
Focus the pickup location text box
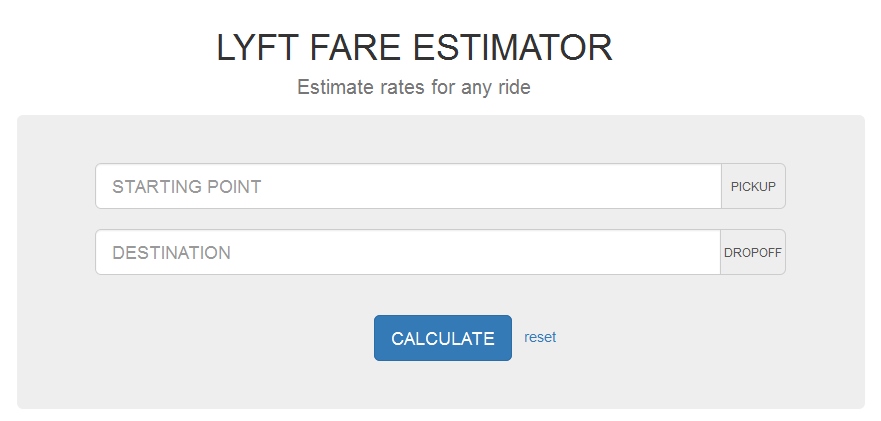pyautogui.click(x=408, y=186)
